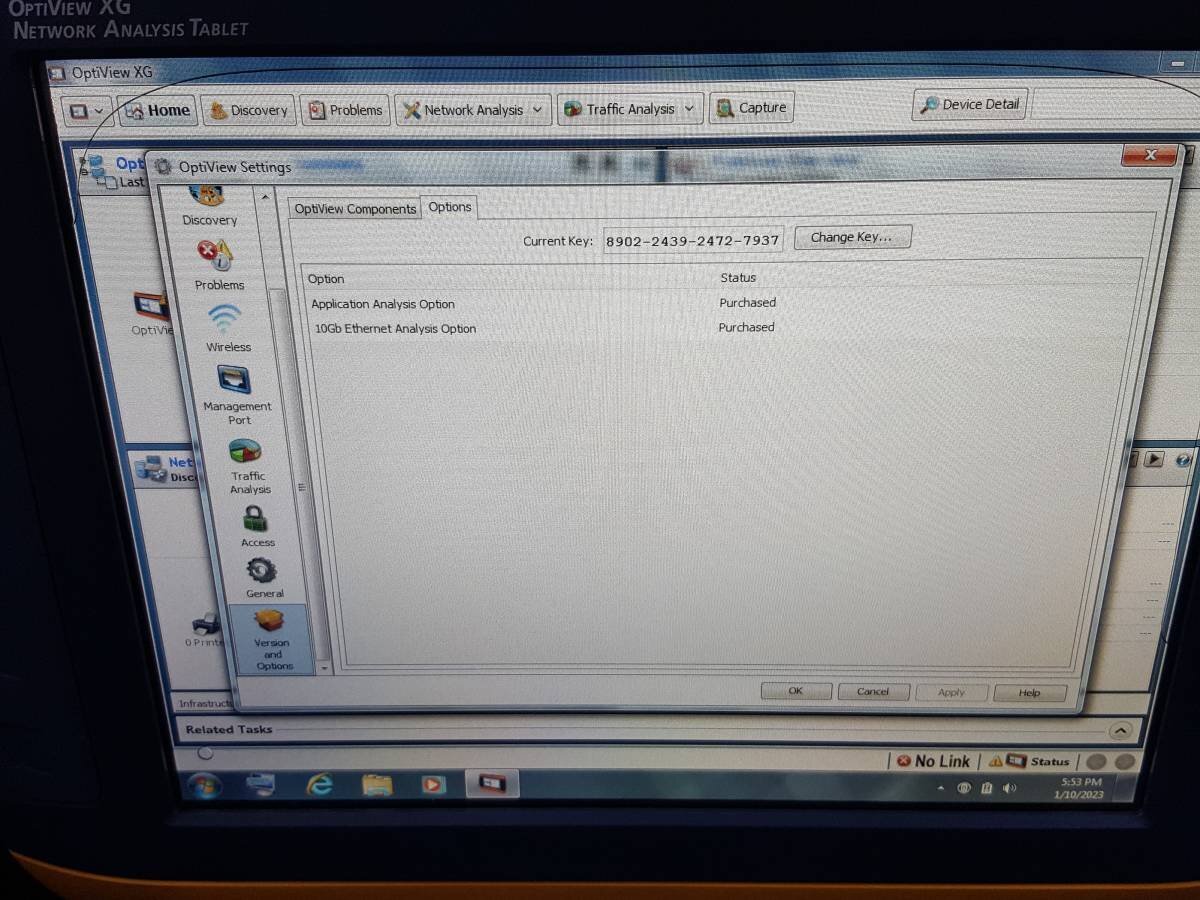Image resolution: width=1200 pixels, height=900 pixels.
Task: Click the volume speaker tray icon
Action: (x=1009, y=789)
